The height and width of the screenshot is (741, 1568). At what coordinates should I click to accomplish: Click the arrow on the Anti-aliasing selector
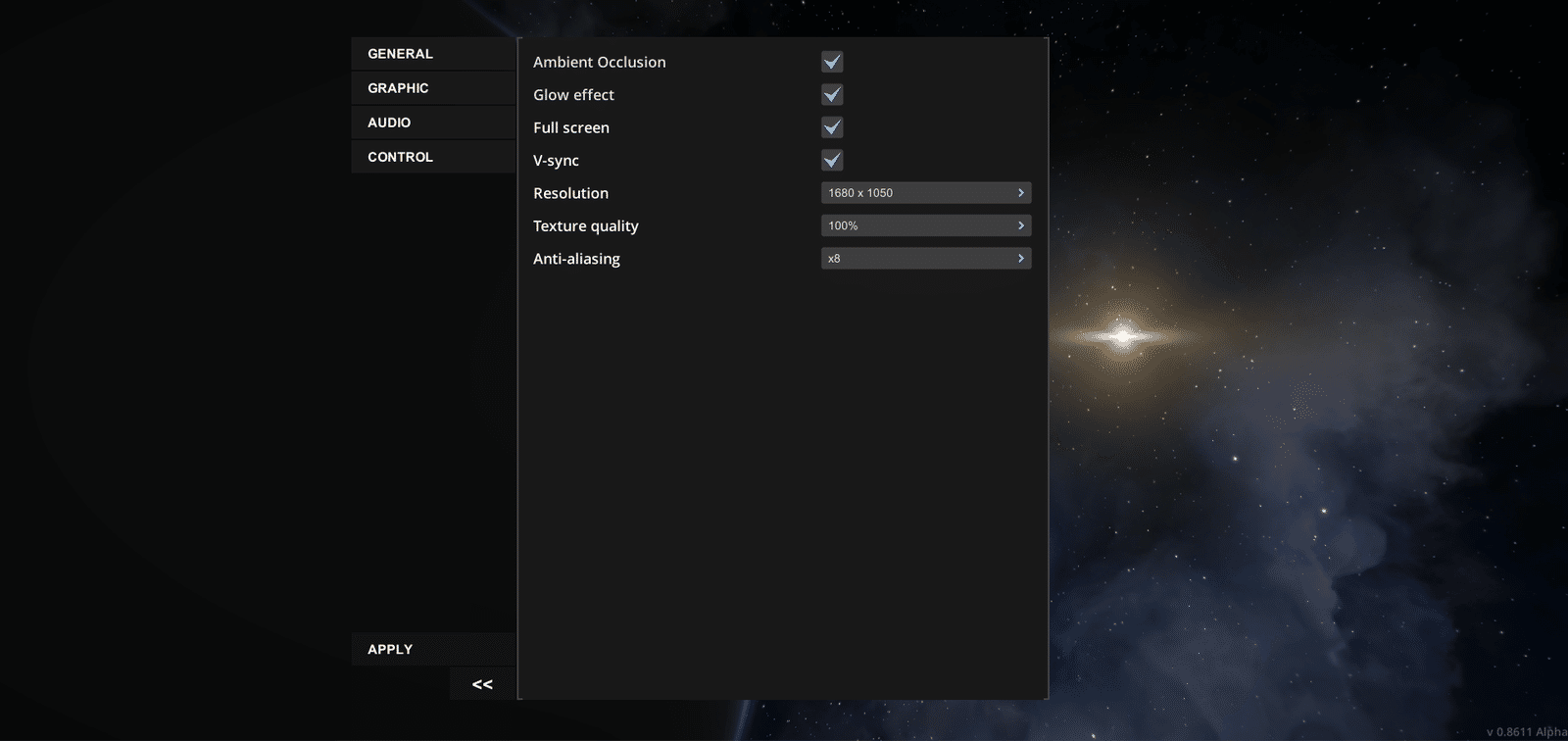[1020, 259]
